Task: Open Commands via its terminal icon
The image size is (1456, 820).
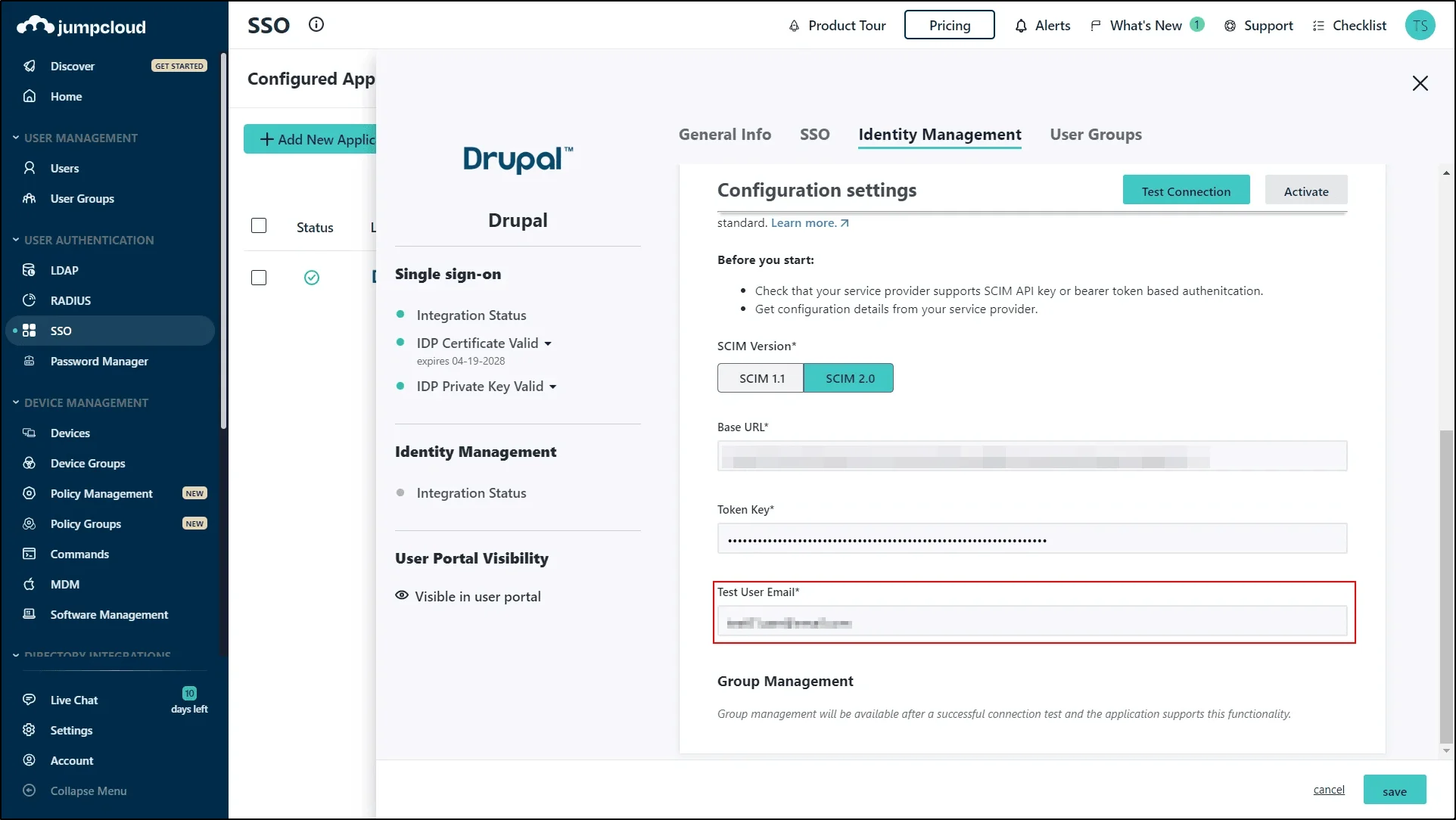Action: (x=30, y=554)
